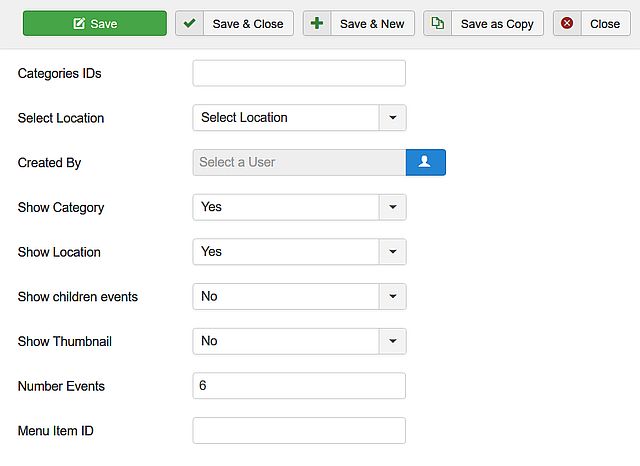Click the copy icon beside Save as Copy
This screenshot has height=466, width=640.
point(438,23)
